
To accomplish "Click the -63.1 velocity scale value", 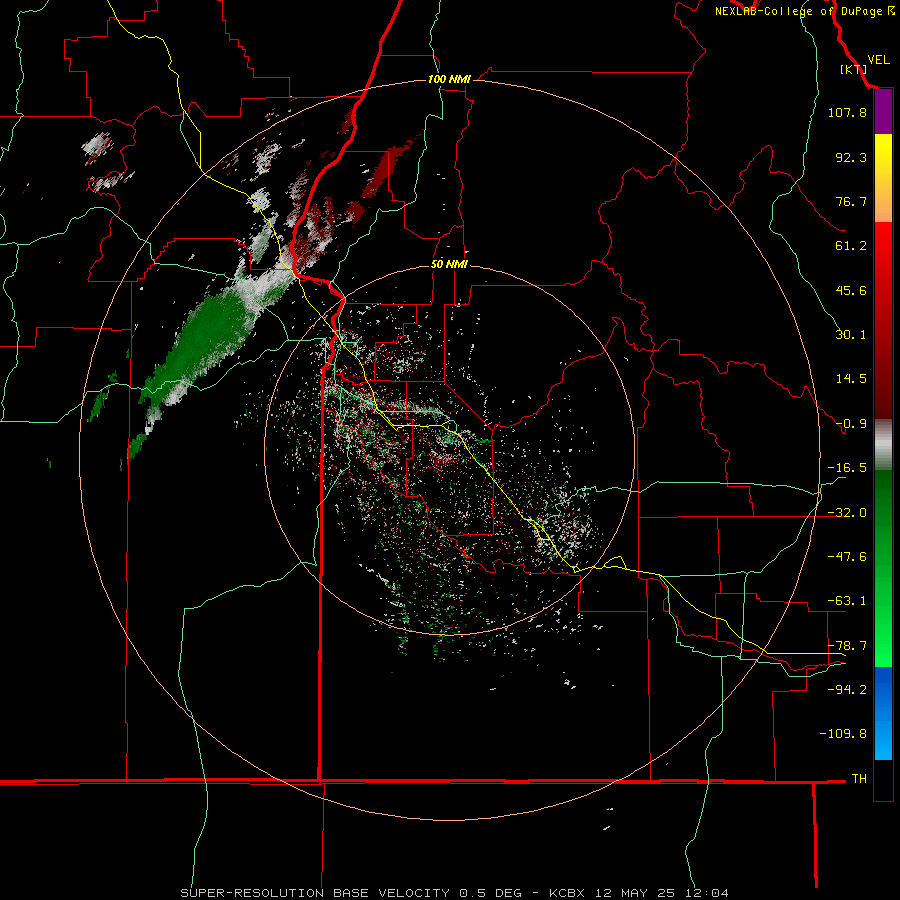I will tap(847, 601).
